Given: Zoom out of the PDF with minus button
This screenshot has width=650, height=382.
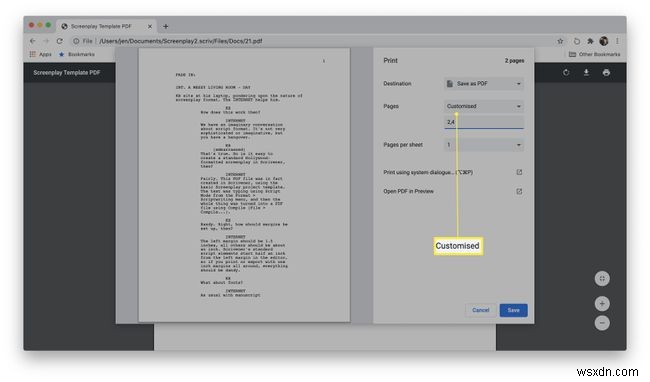Looking at the screenshot, I should coord(602,323).
